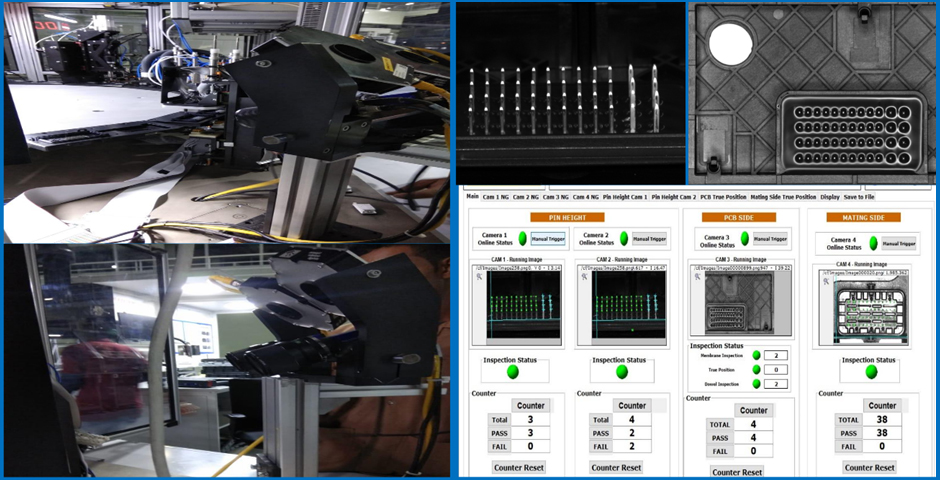Click Counter header button in Camera 2 panel

click(632, 406)
